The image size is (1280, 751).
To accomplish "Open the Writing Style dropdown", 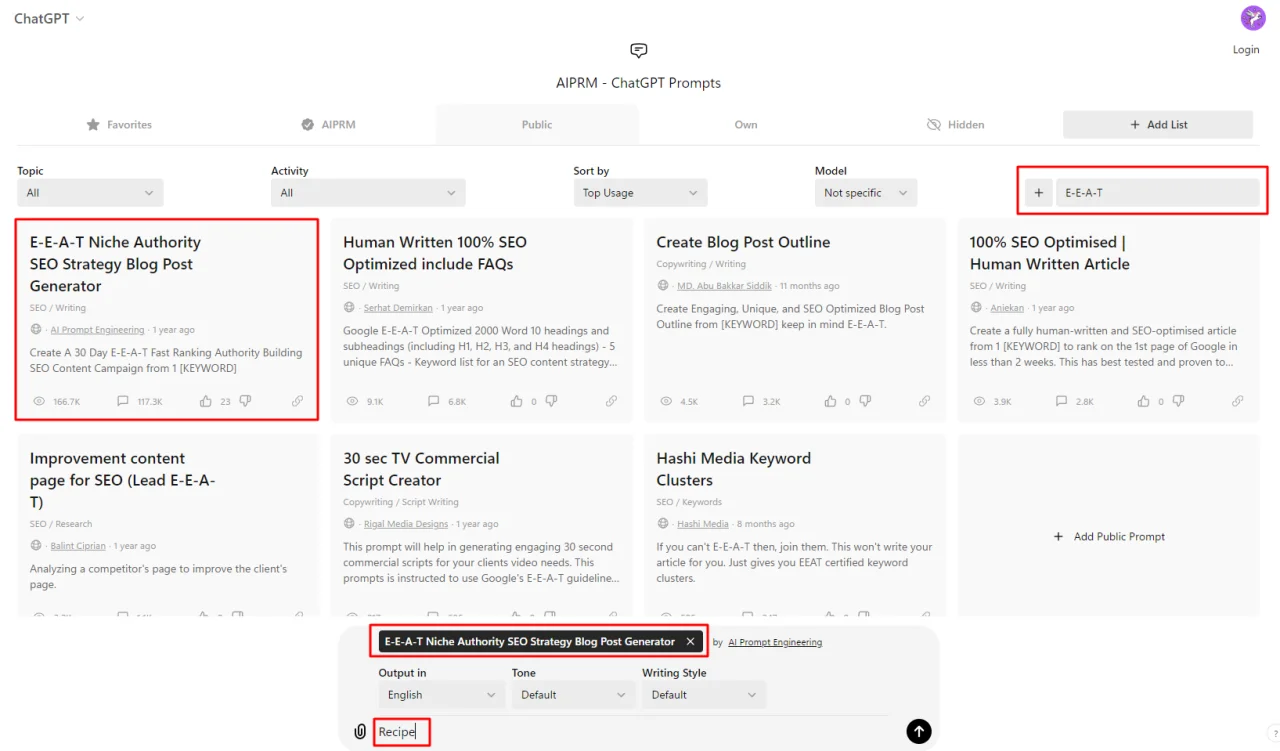I will pyautogui.click(x=704, y=695).
